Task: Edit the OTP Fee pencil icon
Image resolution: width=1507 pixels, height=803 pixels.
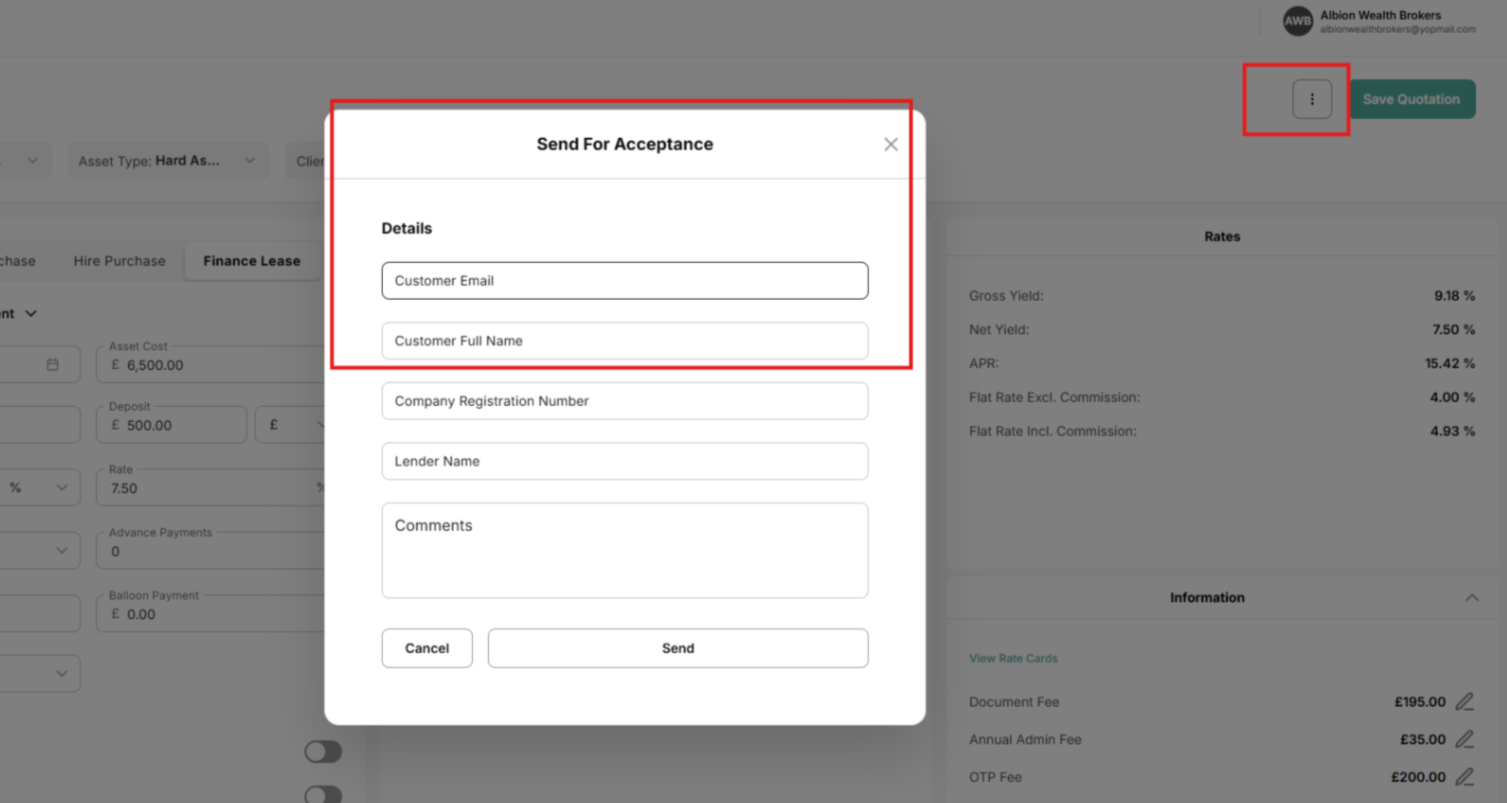Action: [x=1464, y=777]
